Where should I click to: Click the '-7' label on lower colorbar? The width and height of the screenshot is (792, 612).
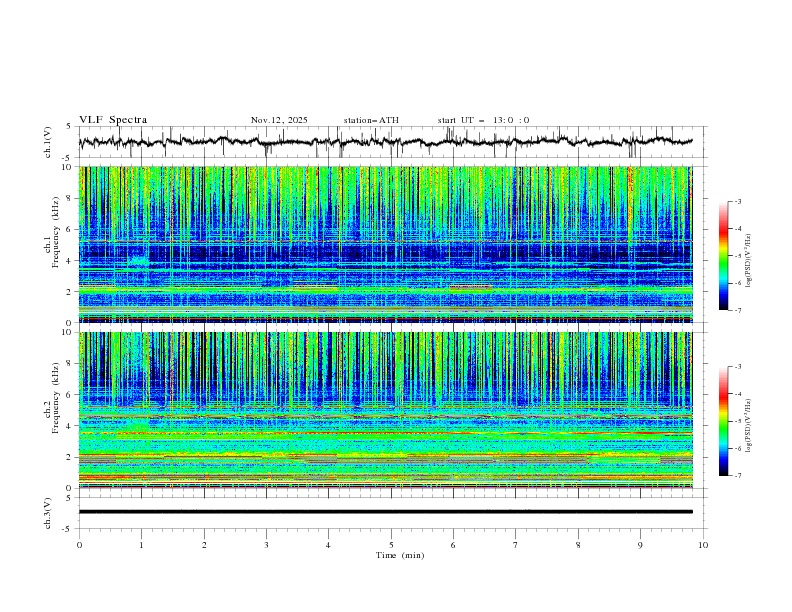[x=737, y=476]
